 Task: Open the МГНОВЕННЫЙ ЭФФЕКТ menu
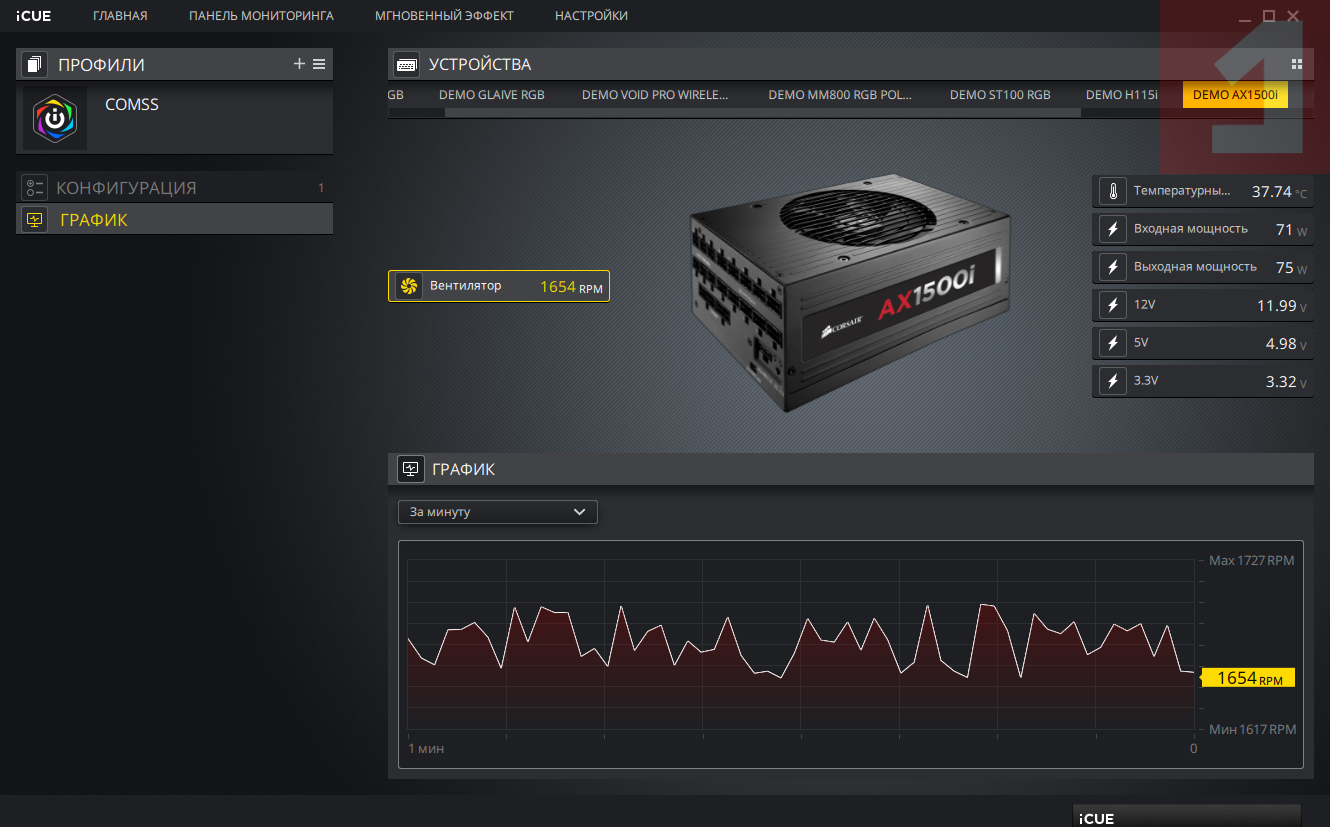point(444,16)
